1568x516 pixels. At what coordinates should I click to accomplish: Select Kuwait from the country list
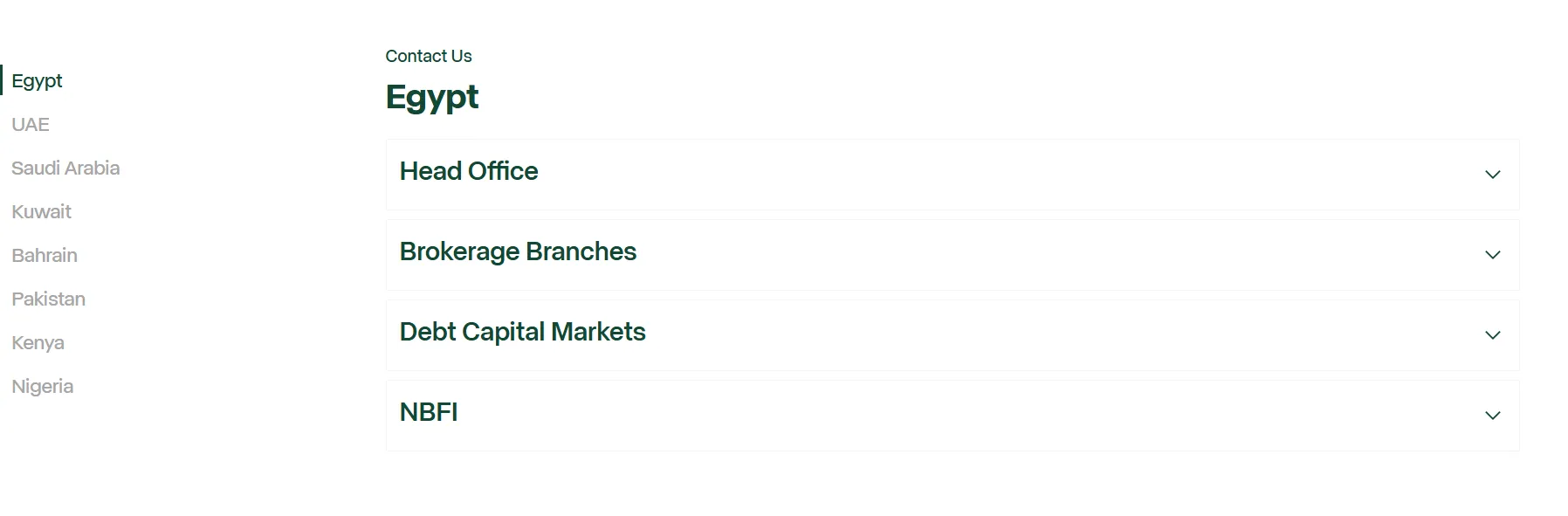(42, 212)
